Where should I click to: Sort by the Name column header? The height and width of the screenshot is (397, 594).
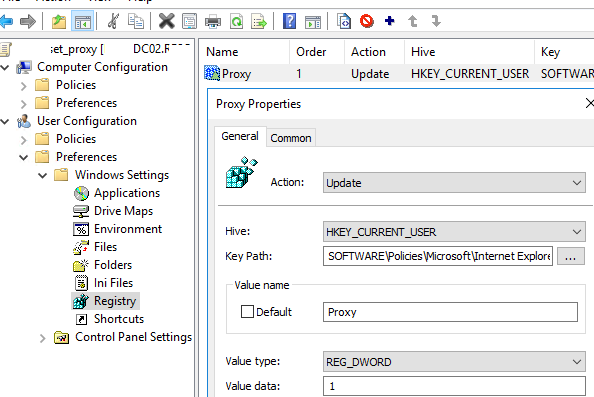(245, 52)
